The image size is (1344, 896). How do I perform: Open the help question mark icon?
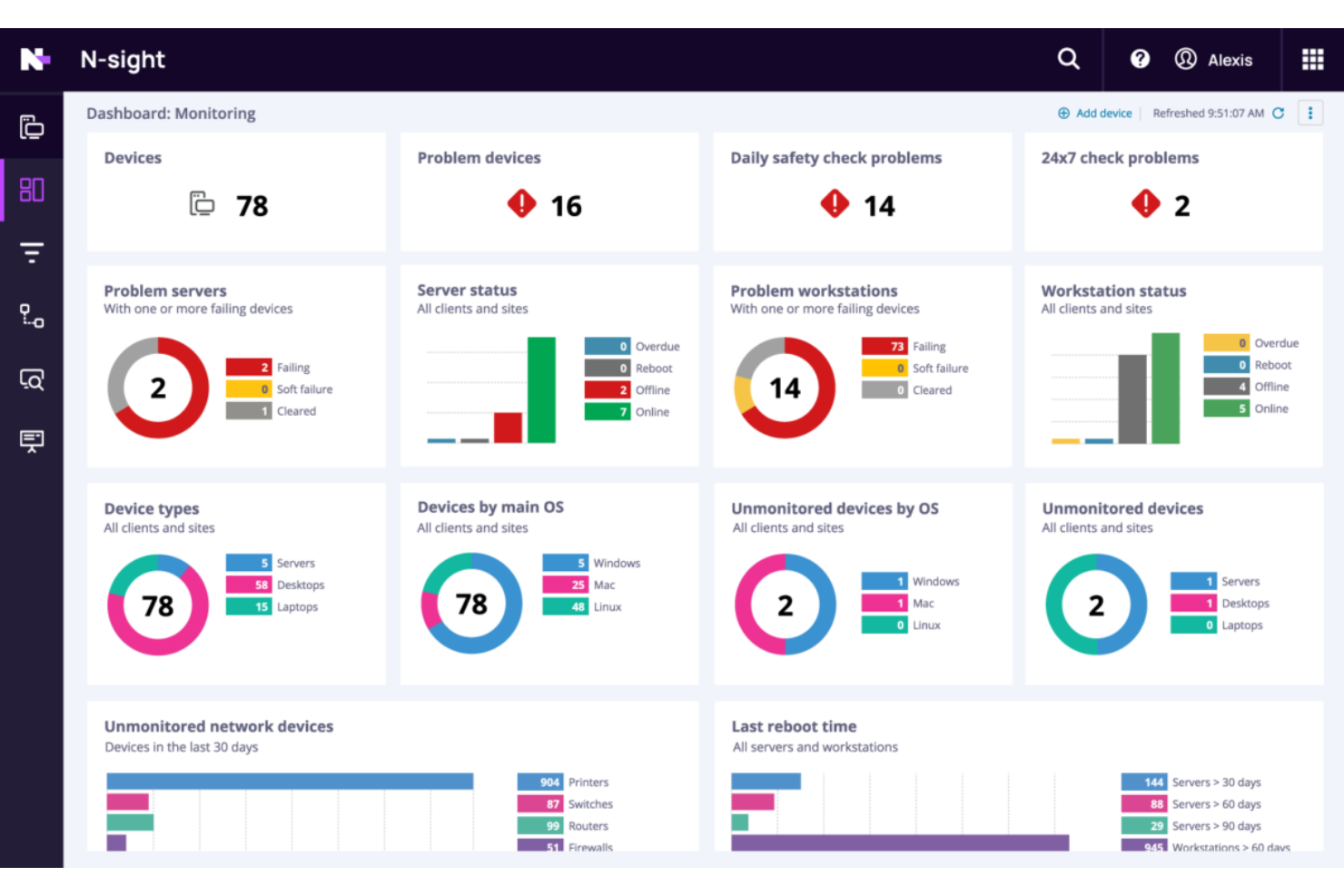(1140, 58)
